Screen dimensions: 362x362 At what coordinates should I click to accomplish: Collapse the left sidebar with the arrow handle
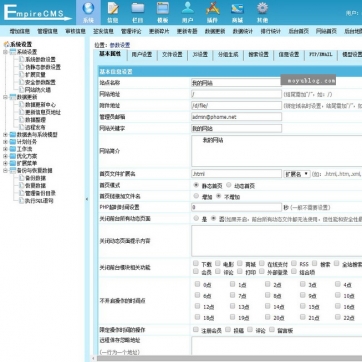87,199
